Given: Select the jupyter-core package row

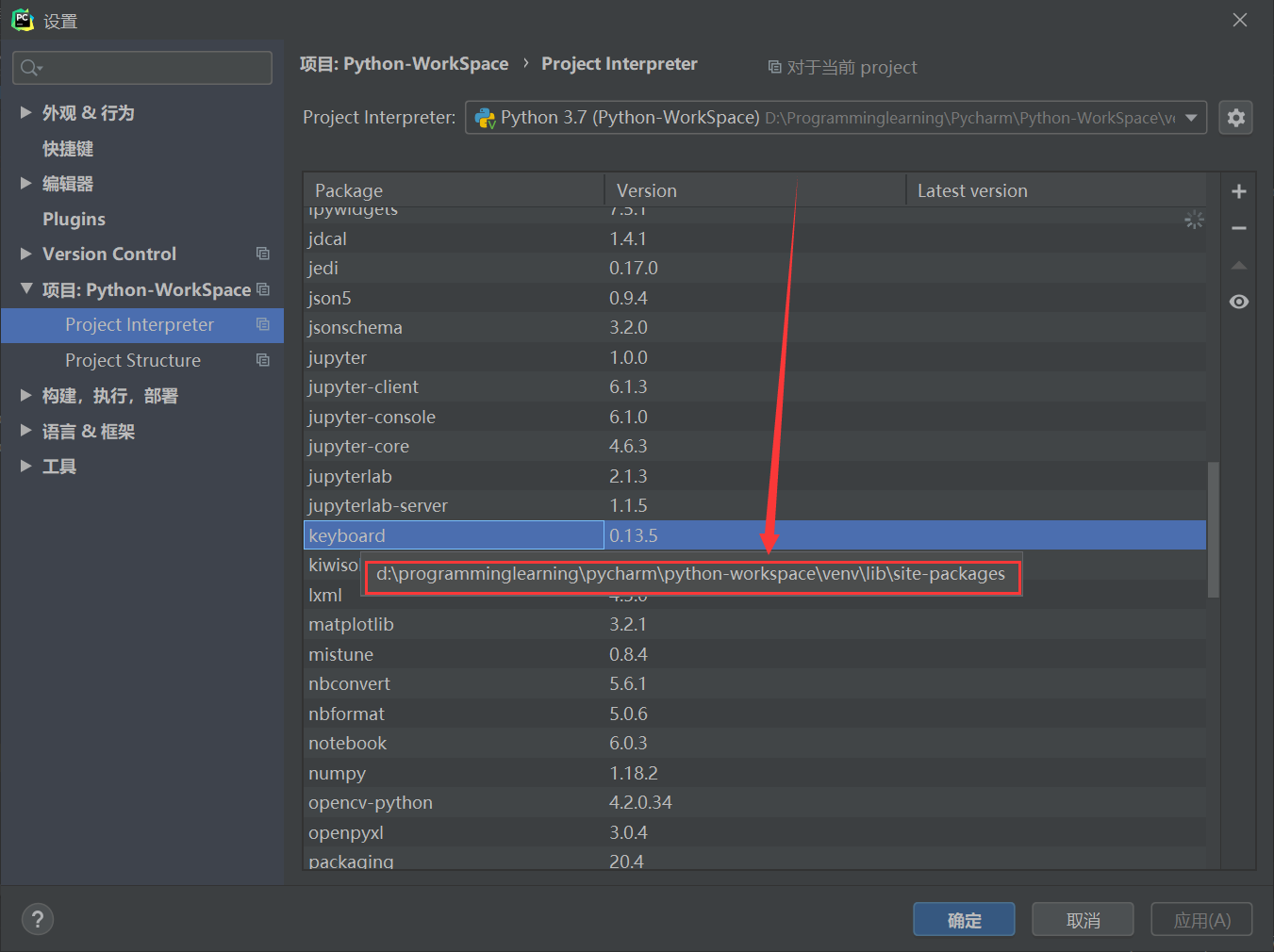Looking at the screenshot, I should (754, 446).
